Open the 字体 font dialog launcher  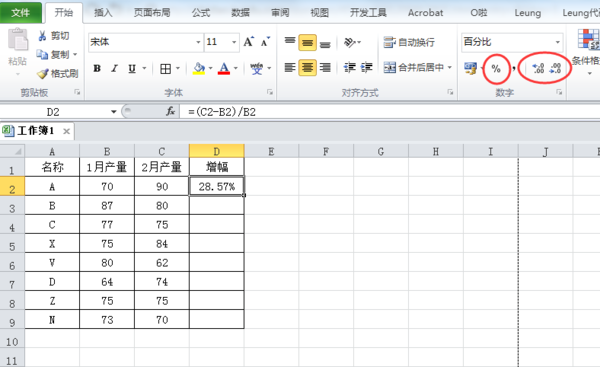tap(270, 92)
